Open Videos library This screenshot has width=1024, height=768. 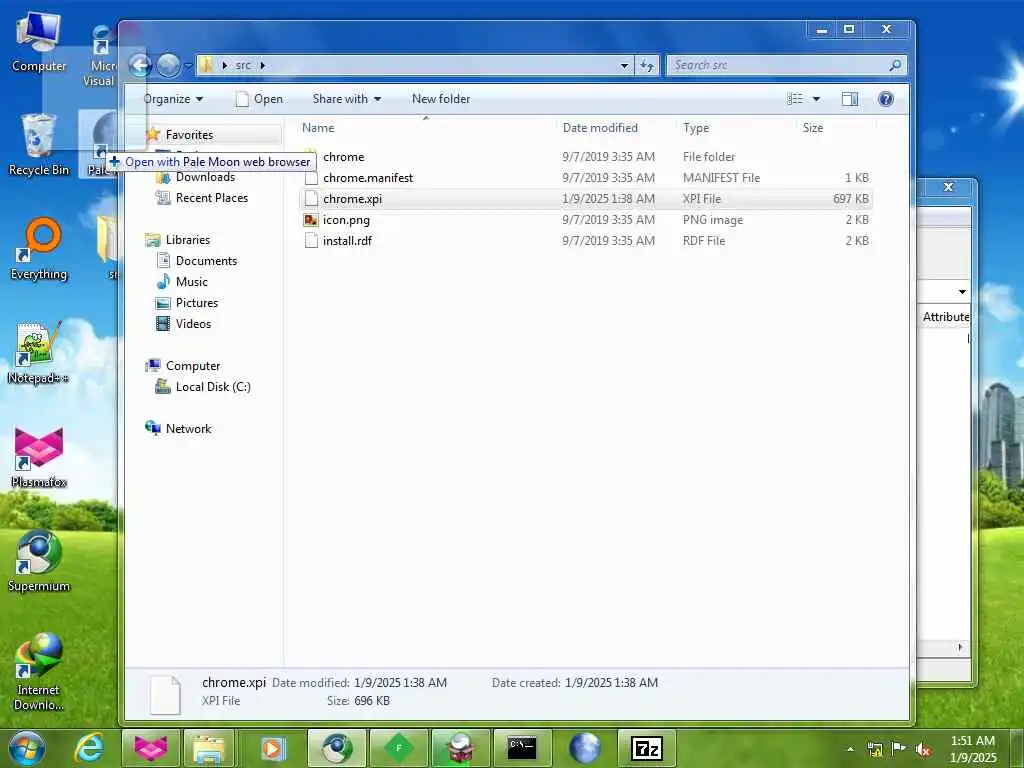click(x=193, y=323)
